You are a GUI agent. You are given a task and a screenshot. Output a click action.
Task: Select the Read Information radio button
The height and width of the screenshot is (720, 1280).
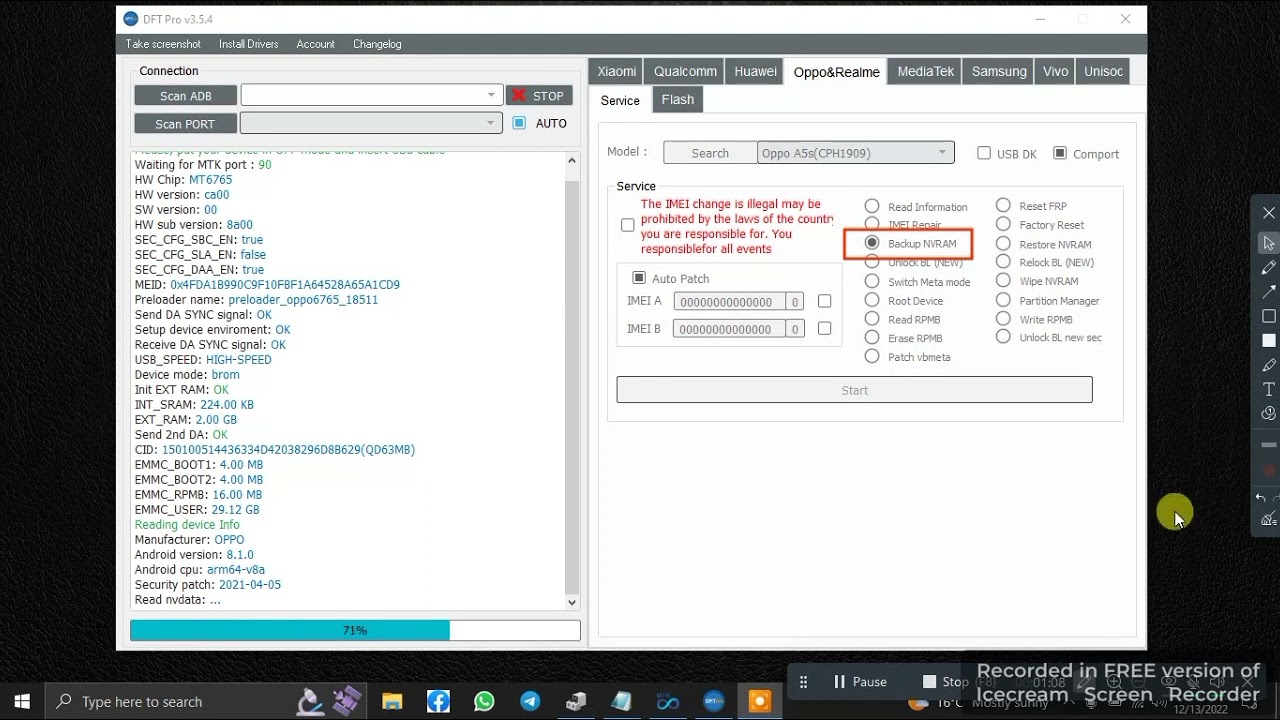[872, 206]
